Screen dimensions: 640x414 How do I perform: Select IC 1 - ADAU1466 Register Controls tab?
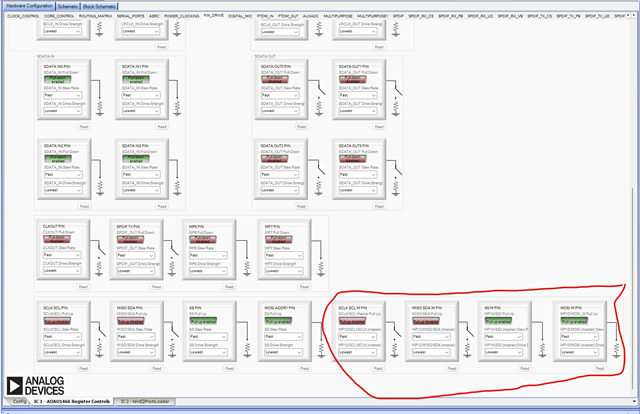[71, 402]
